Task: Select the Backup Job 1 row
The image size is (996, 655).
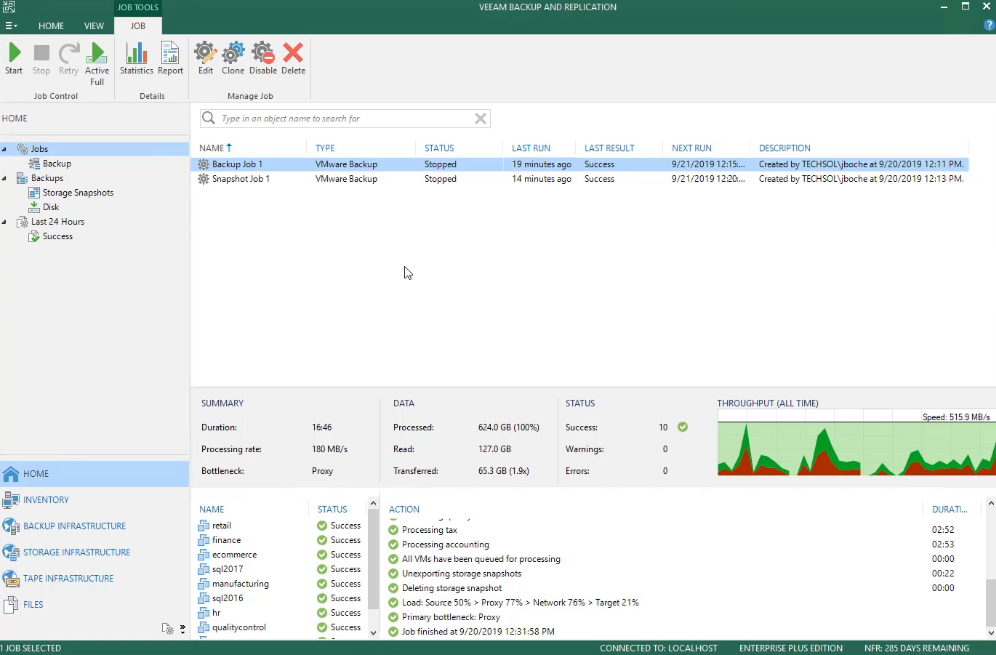Action: pyautogui.click(x=579, y=165)
